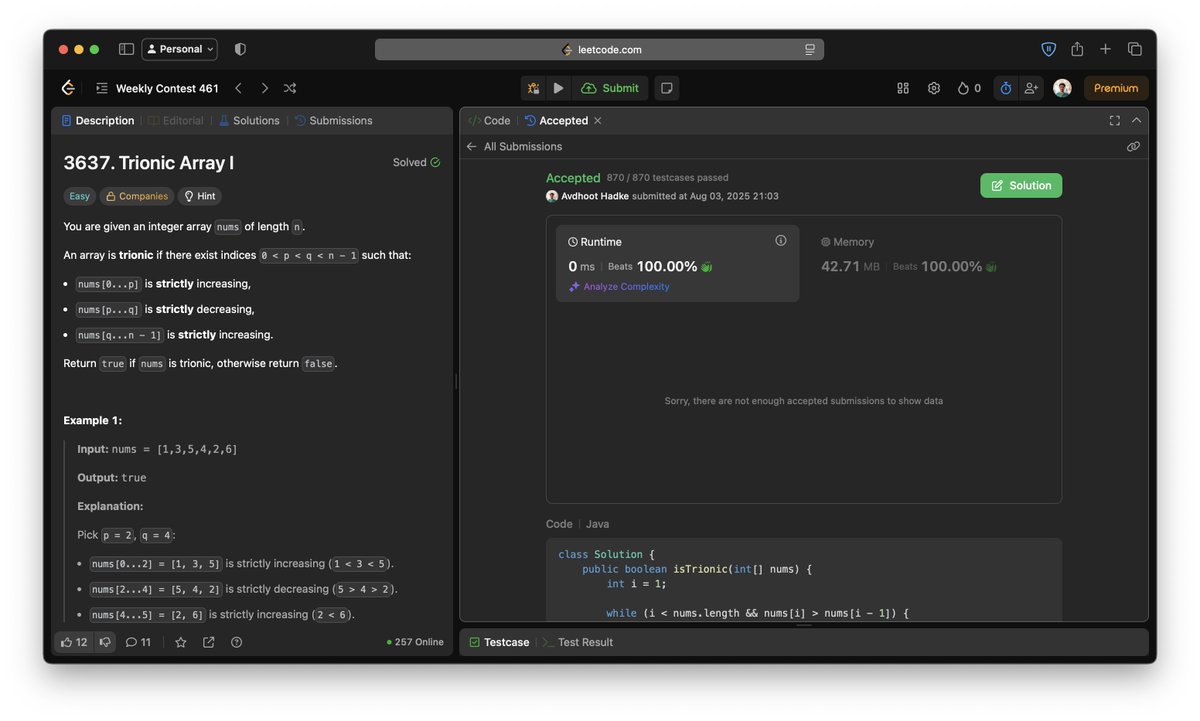Screen dimensions: 1200x721
Task: Share the problem icon
Action: pyautogui.click(x=209, y=643)
